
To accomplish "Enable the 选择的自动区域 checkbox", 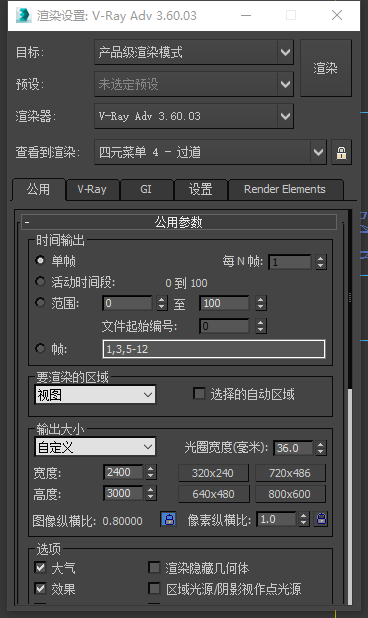I will [199, 393].
